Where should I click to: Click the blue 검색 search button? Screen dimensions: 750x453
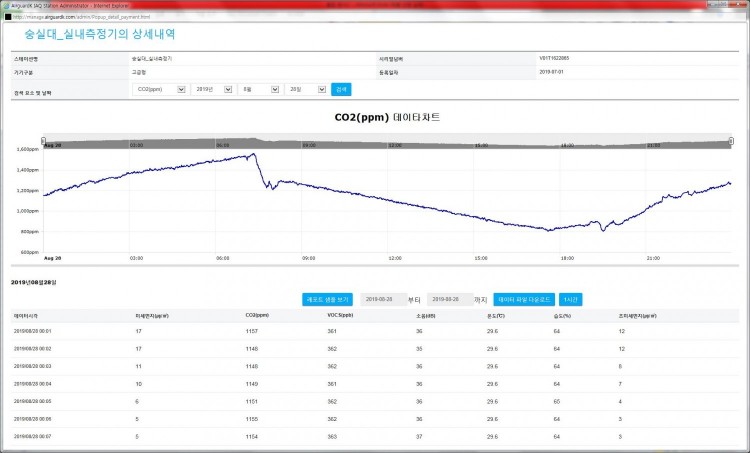tap(341, 89)
